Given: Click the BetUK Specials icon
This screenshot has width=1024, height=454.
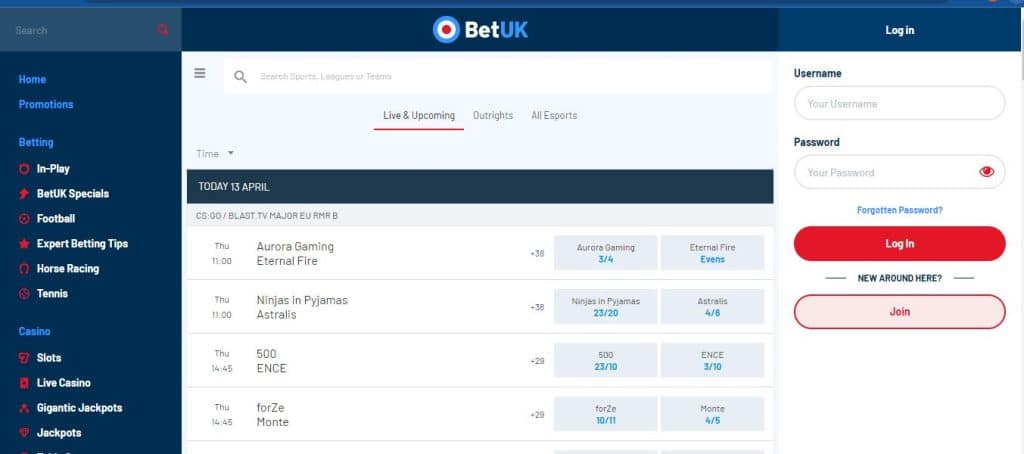Looking at the screenshot, I should [x=24, y=193].
